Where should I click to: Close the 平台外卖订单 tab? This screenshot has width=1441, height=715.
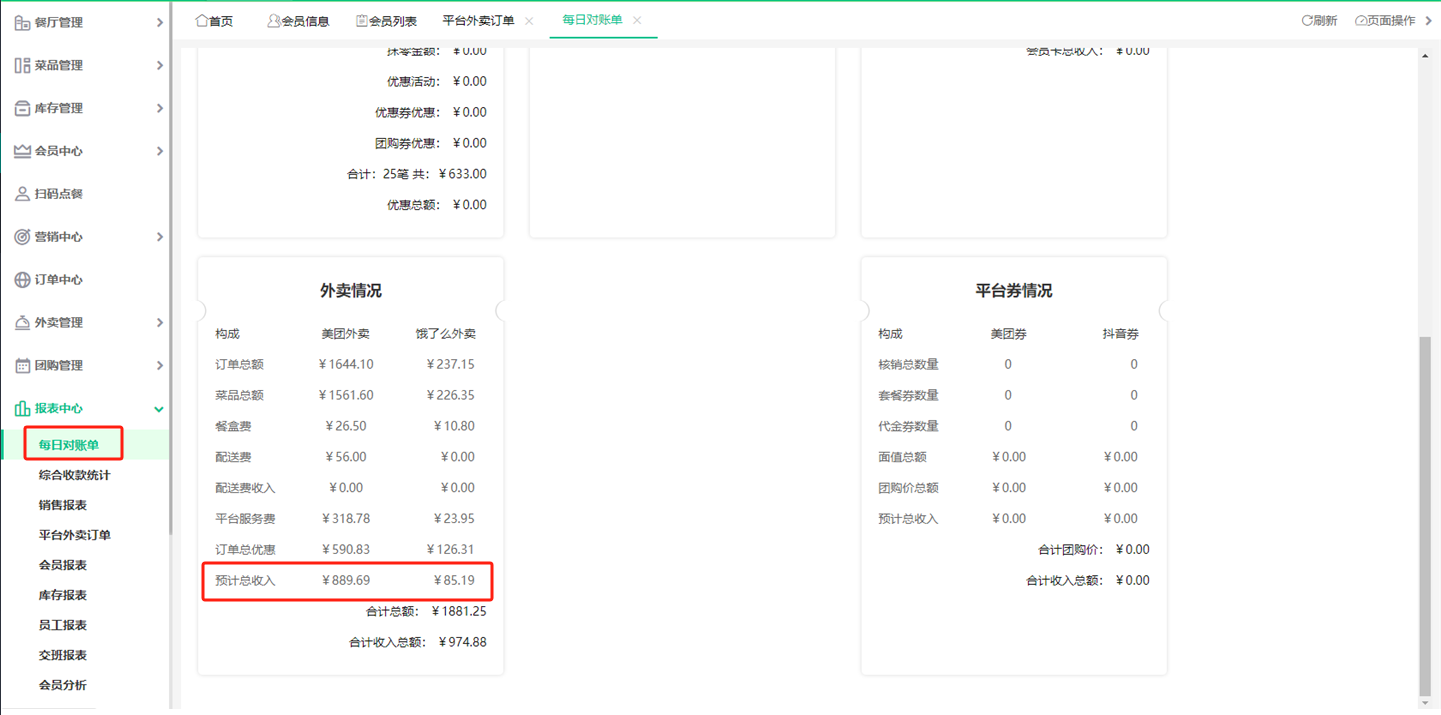point(527,19)
